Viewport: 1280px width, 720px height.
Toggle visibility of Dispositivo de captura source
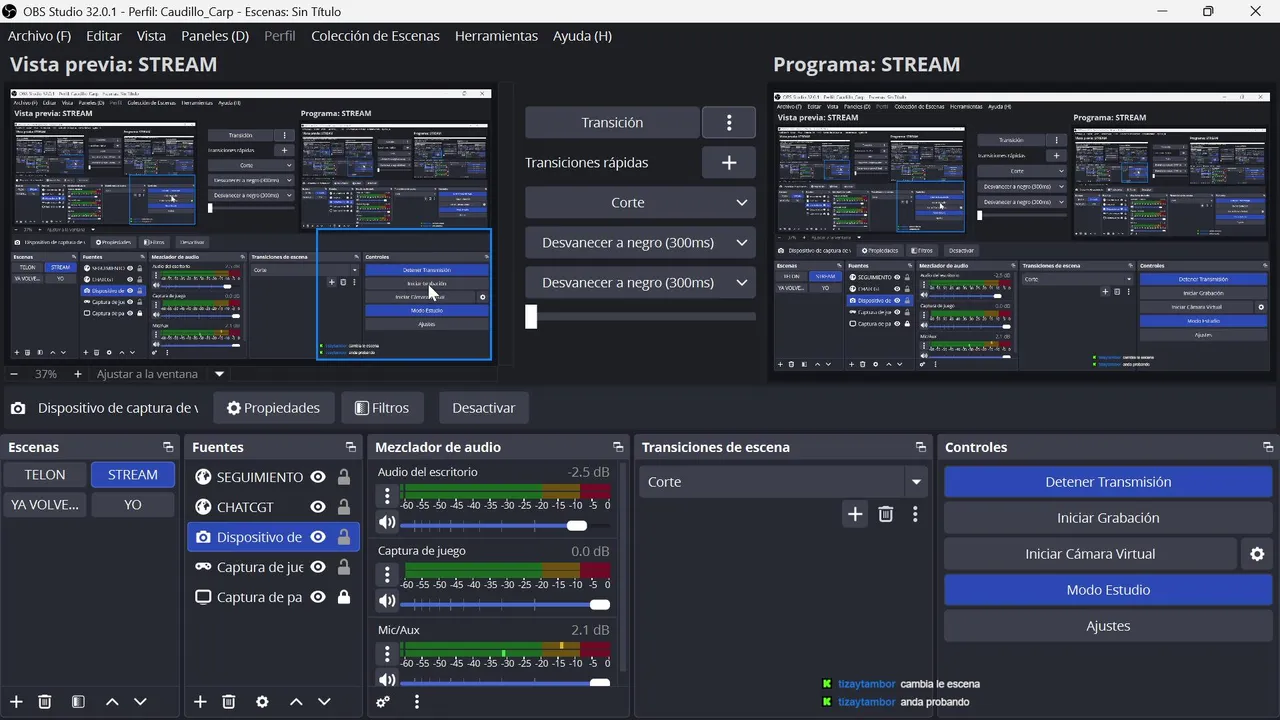(318, 537)
